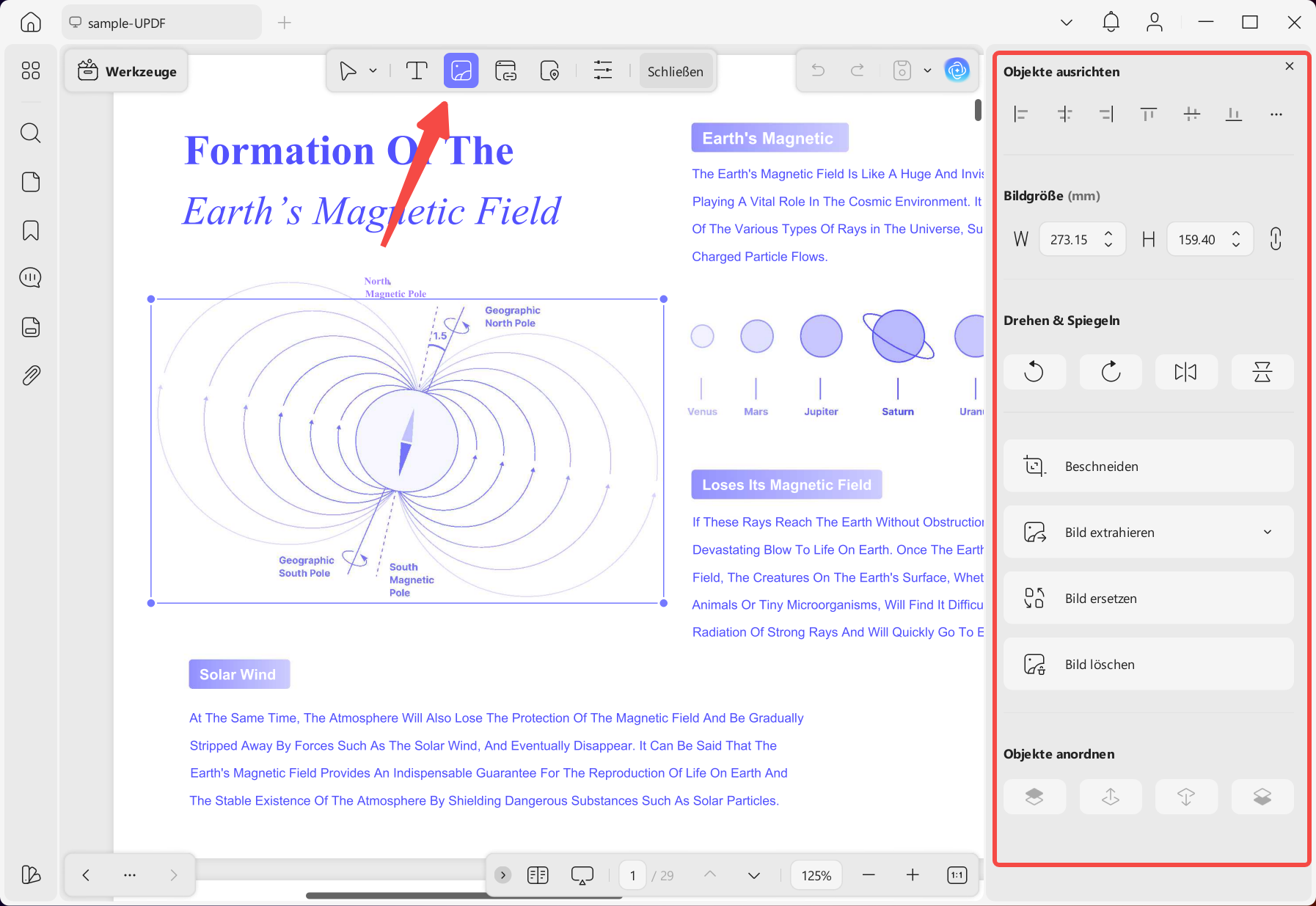The height and width of the screenshot is (906, 1316).
Task: Open the Werkzeuge tools menu
Action: tap(126, 71)
